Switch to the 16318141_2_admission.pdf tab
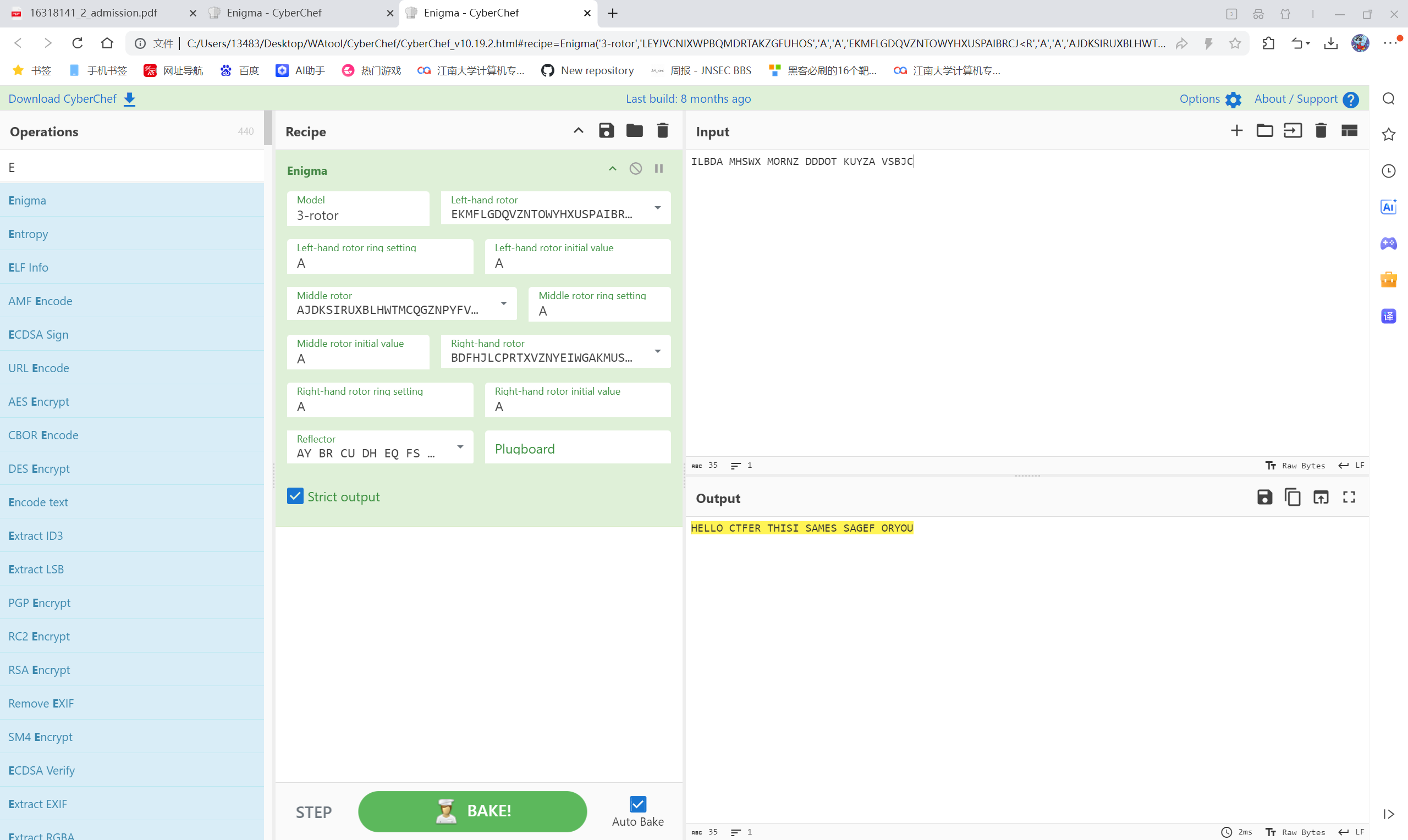Viewport: 1408px width, 840px height. coord(94,13)
